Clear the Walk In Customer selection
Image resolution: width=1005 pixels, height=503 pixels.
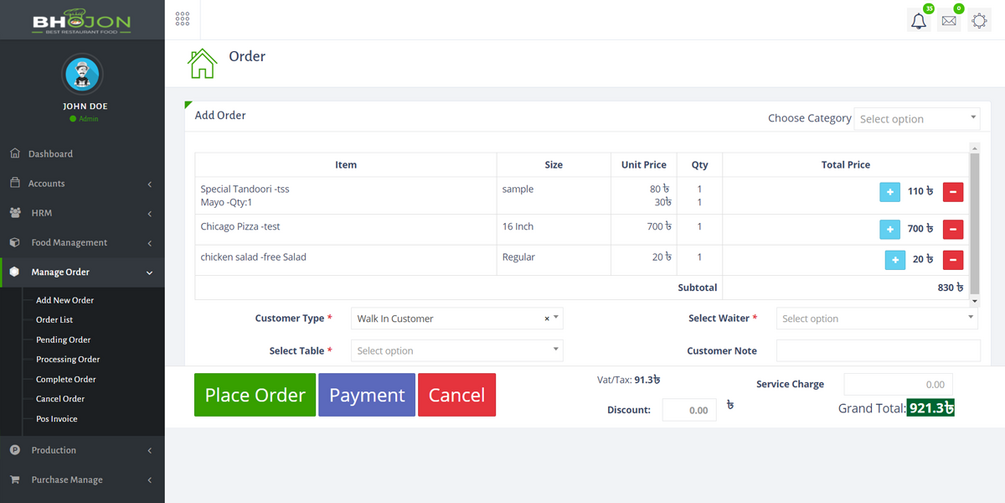[x=547, y=318]
